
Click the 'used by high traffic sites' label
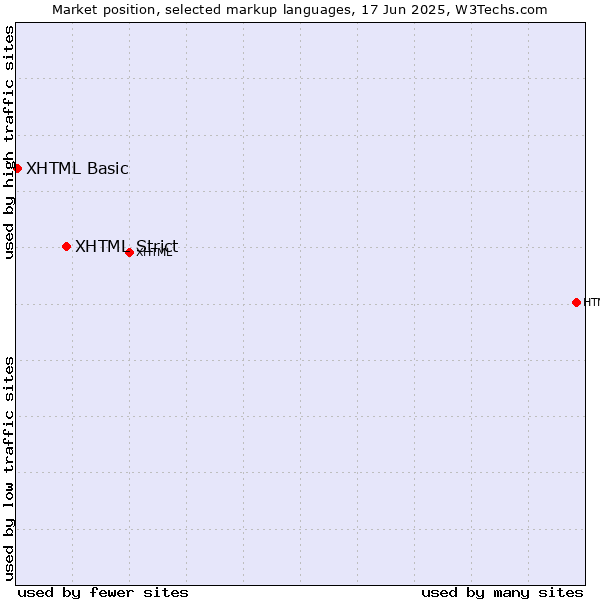point(9,142)
